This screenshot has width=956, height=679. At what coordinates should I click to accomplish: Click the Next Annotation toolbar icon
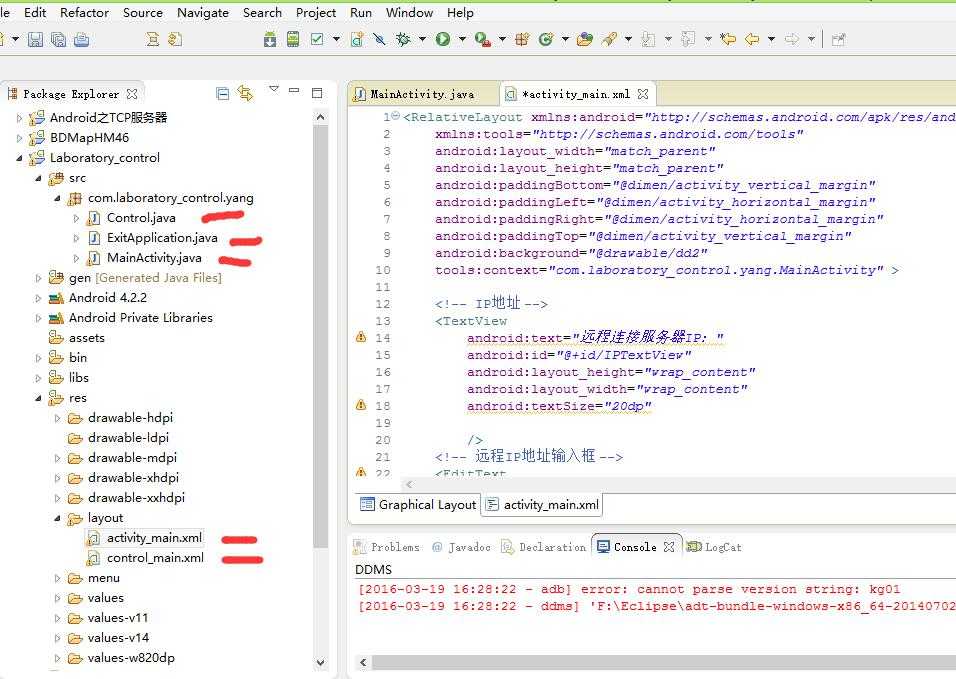pos(649,40)
